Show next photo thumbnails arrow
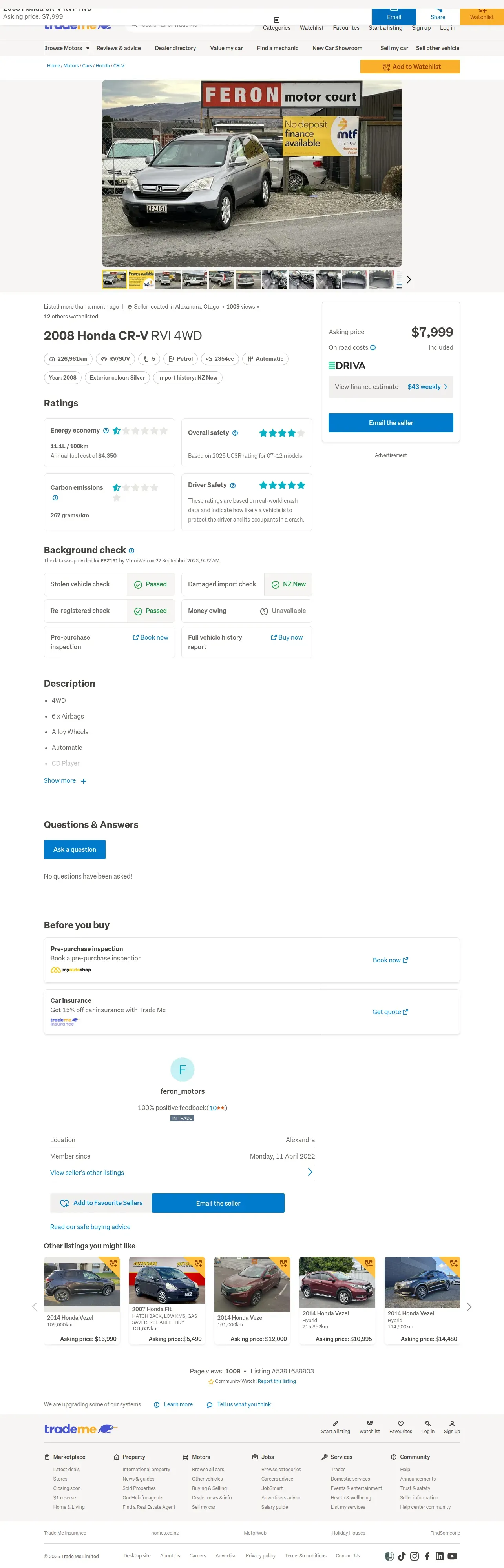The height and width of the screenshot is (1568, 504). [x=408, y=279]
